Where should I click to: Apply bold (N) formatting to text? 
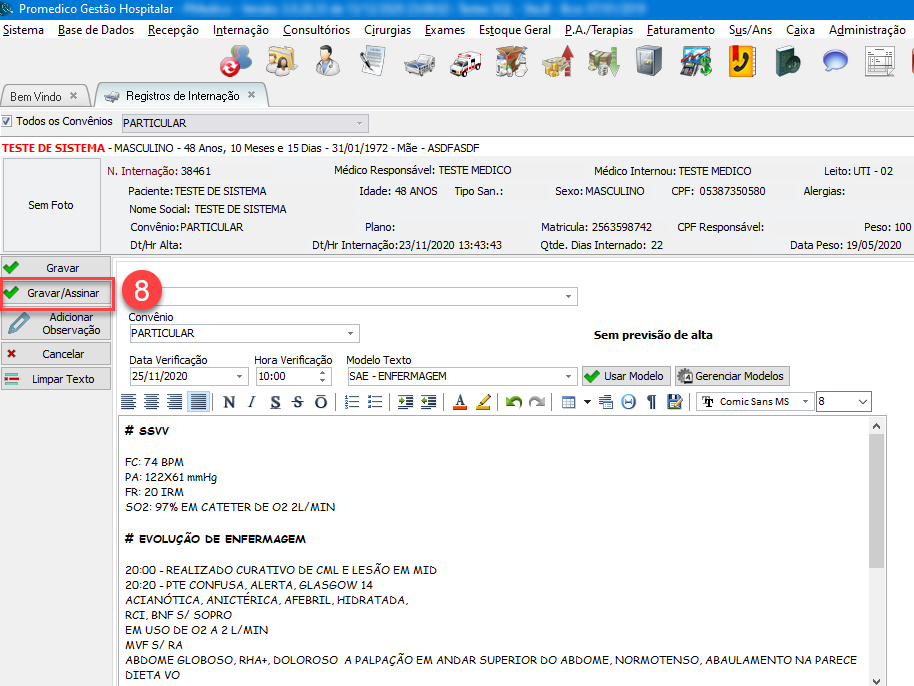click(x=229, y=402)
